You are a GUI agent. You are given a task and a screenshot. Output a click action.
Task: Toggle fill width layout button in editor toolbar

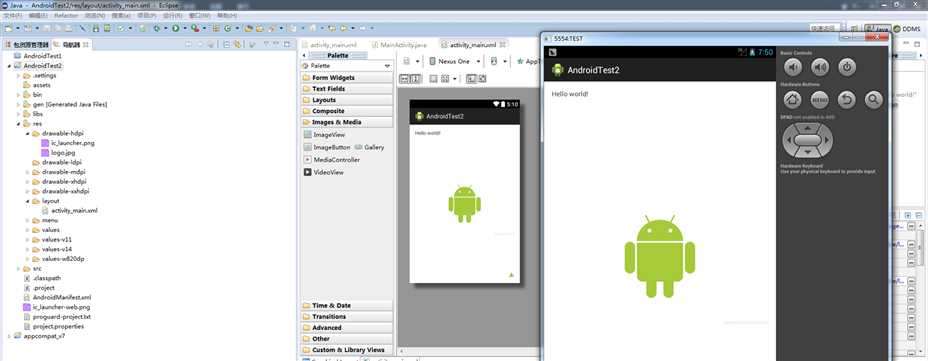pyautogui.click(x=405, y=78)
